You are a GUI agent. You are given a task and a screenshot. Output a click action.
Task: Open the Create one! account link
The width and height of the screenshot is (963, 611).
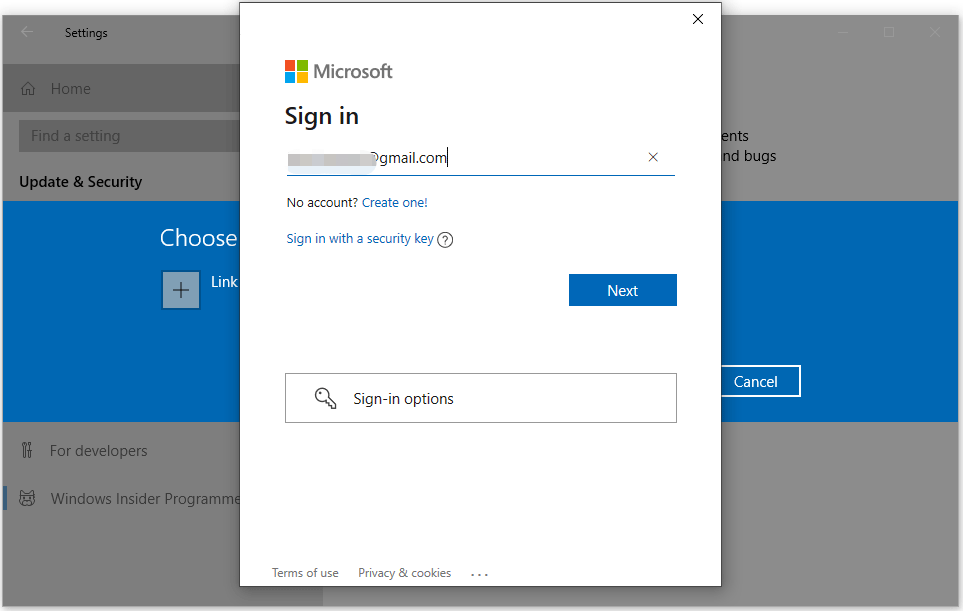click(394, 203)
